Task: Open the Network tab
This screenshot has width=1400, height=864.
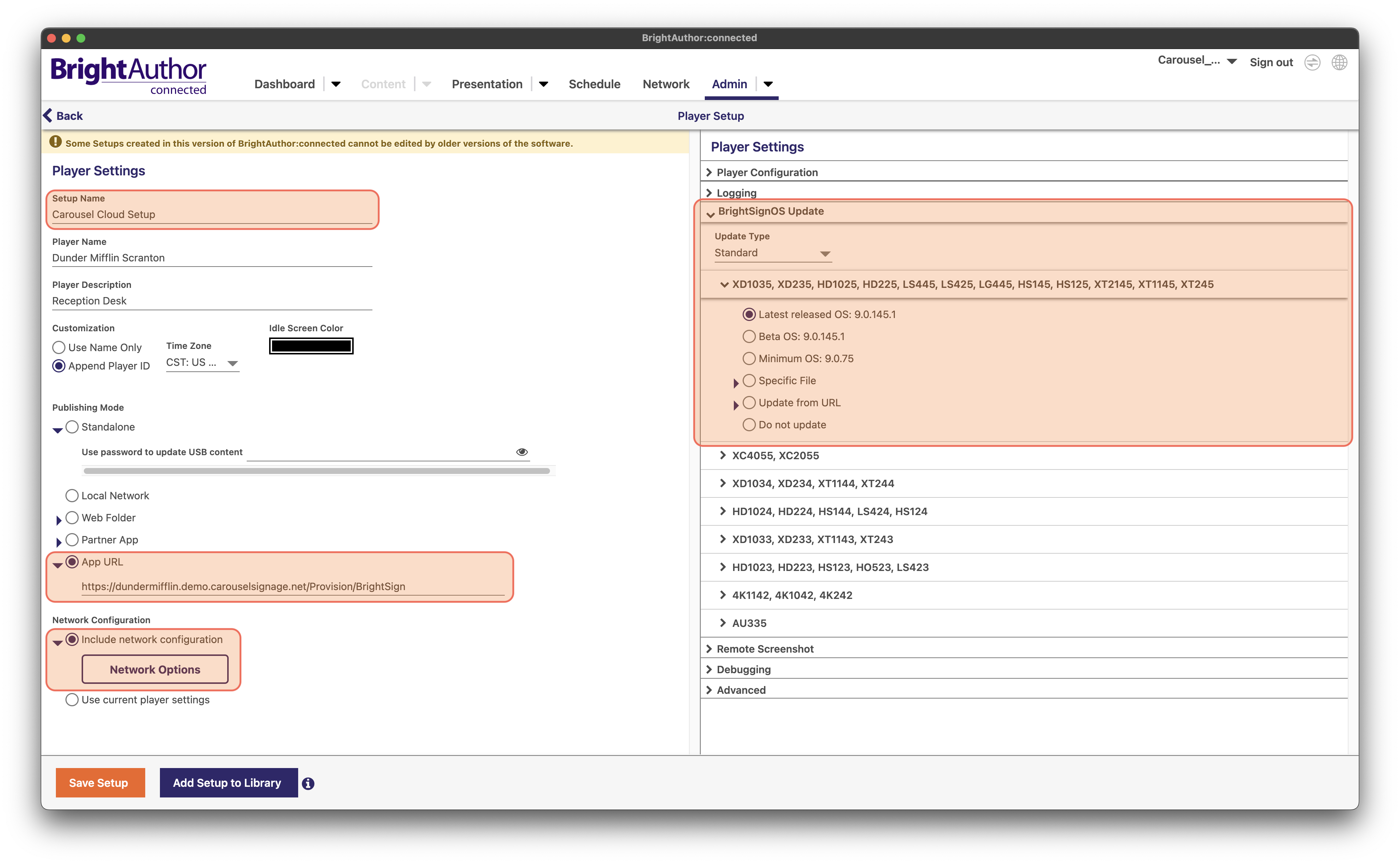Action: coord(666,84)
